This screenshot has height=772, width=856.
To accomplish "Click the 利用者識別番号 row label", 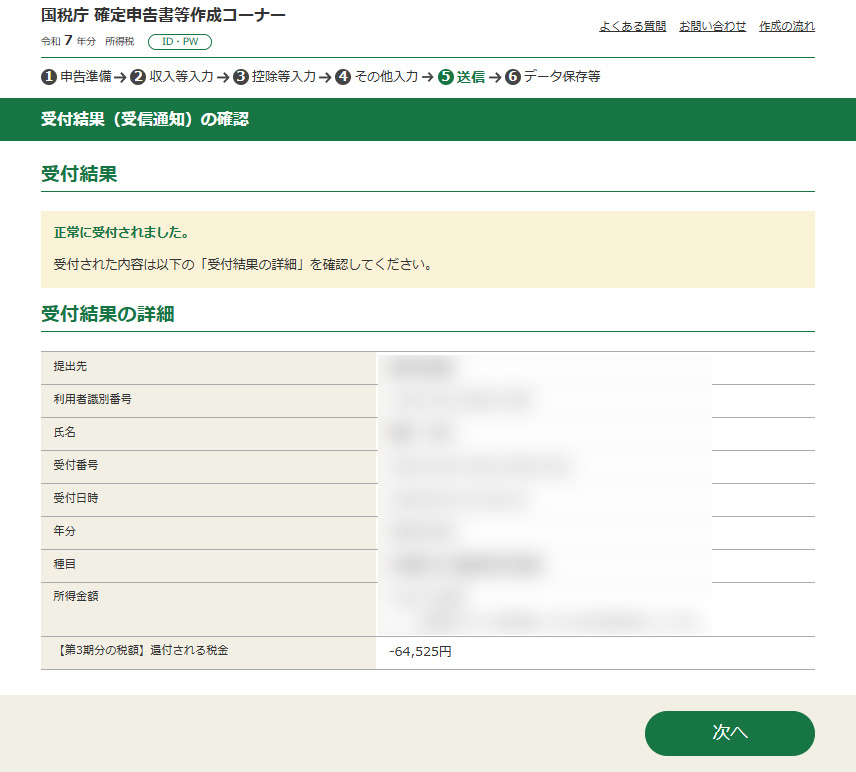I will tap(92, 399).
